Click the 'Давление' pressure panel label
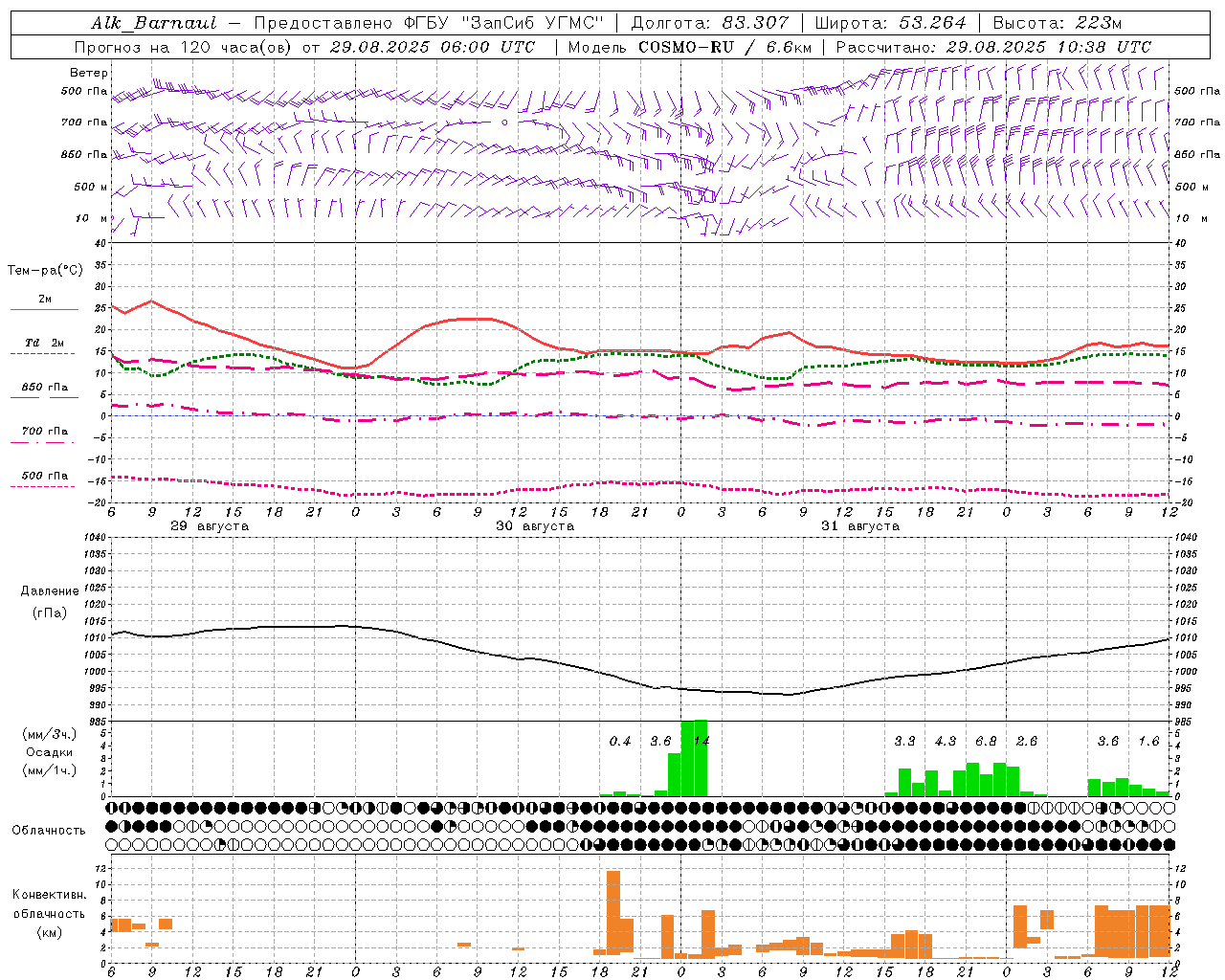 [50, 591]
